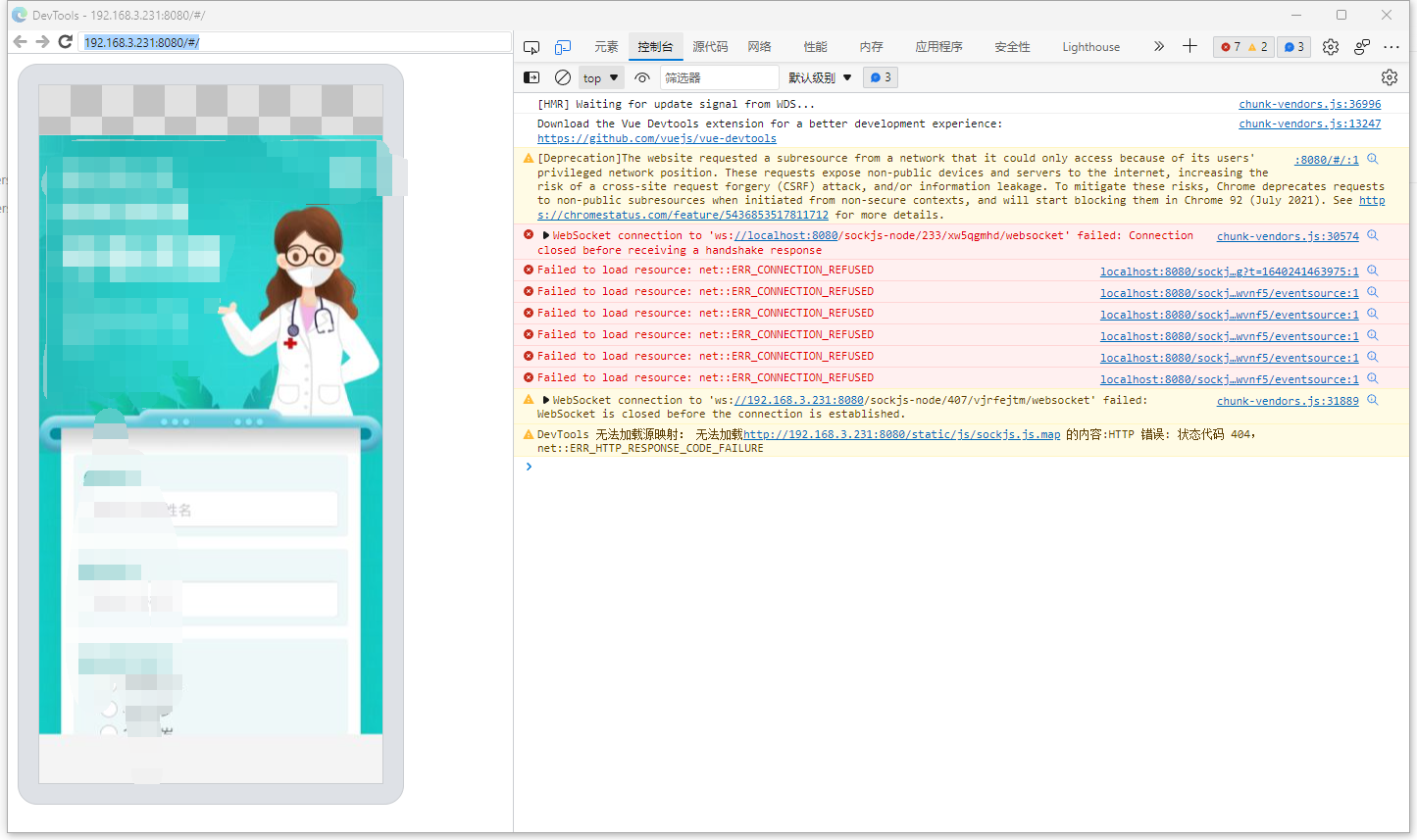The height and width of the screenshot is (840, 1417).
Task: Toggle device emulation mode
Action: (x=563, y=47)
